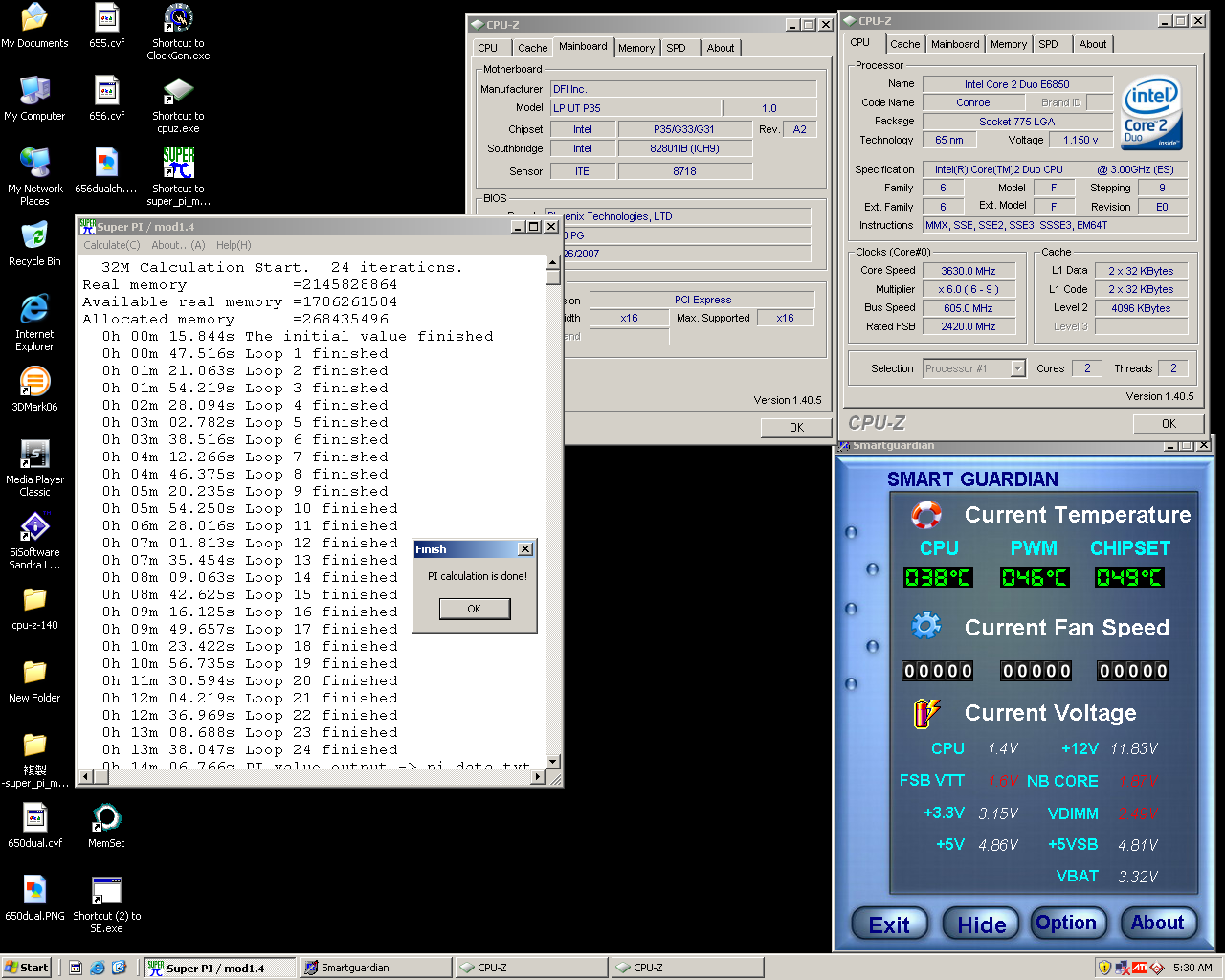Switch to Memory tab in front CPU-Z window

click(1009, 44)
